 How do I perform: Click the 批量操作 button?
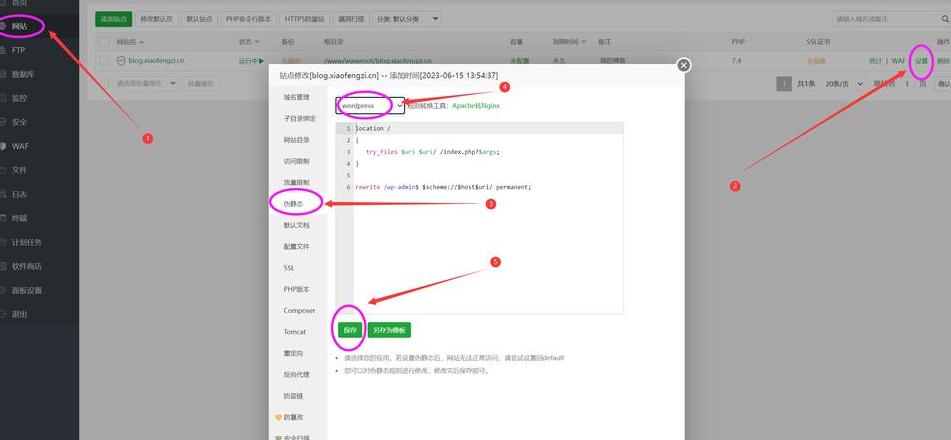(x=200, y=83)
